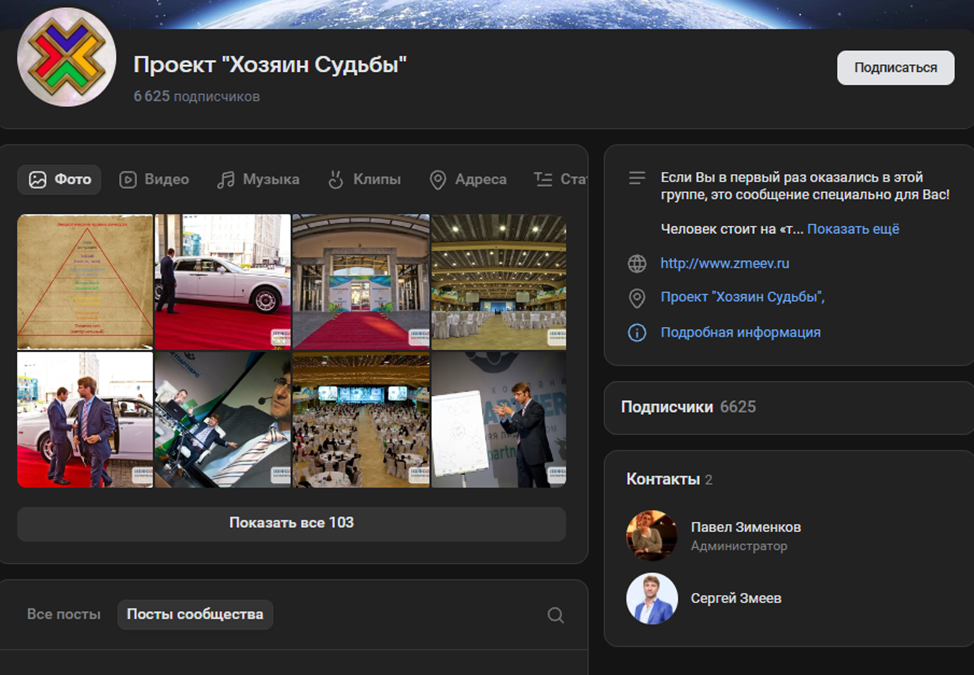Click the Earth cover image at the top
The height and width of the screenshot is (675, 974).
coord(487,14)
